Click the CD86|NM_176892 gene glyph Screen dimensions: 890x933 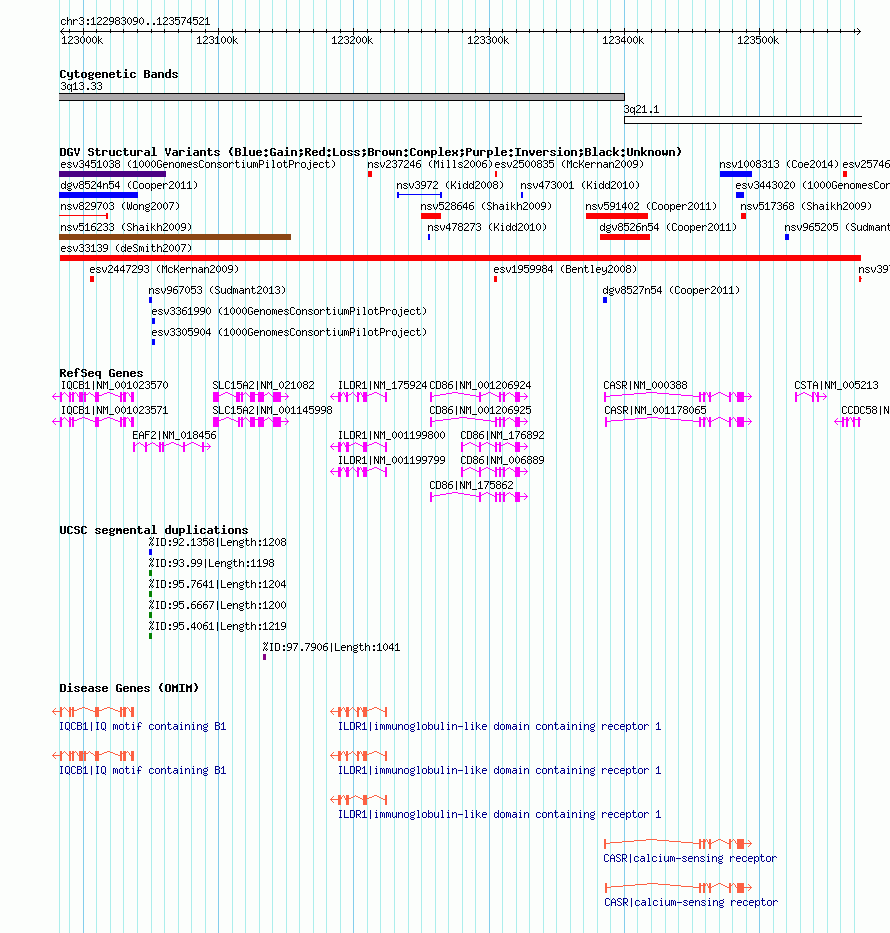pos(494,447)
